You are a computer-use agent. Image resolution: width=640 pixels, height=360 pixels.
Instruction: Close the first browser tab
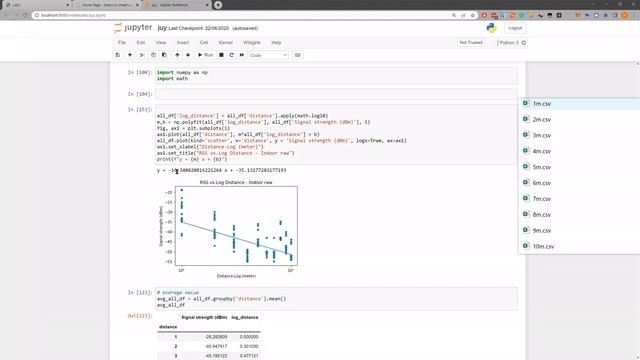68,5
